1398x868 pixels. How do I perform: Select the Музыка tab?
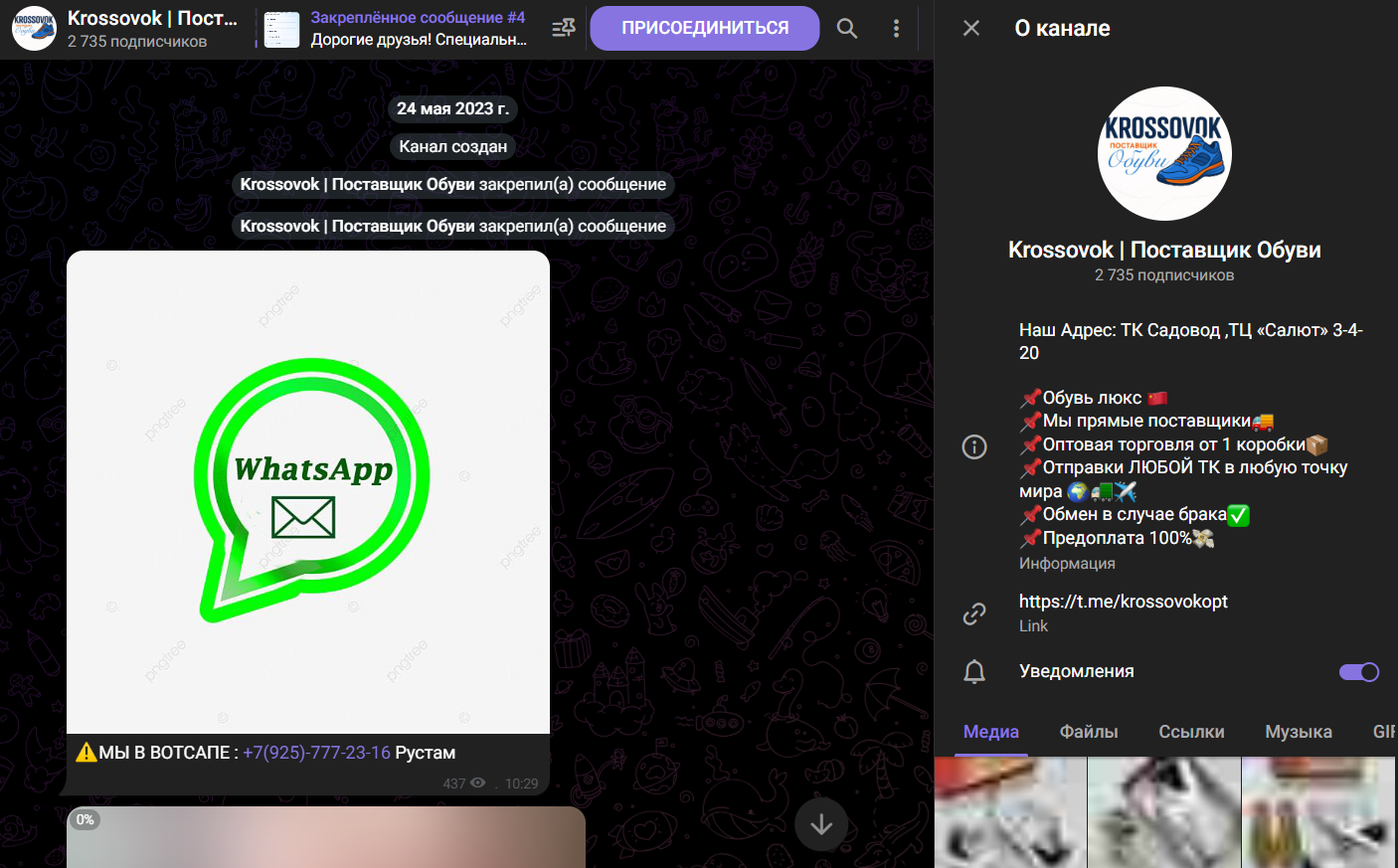(1298, 732)
